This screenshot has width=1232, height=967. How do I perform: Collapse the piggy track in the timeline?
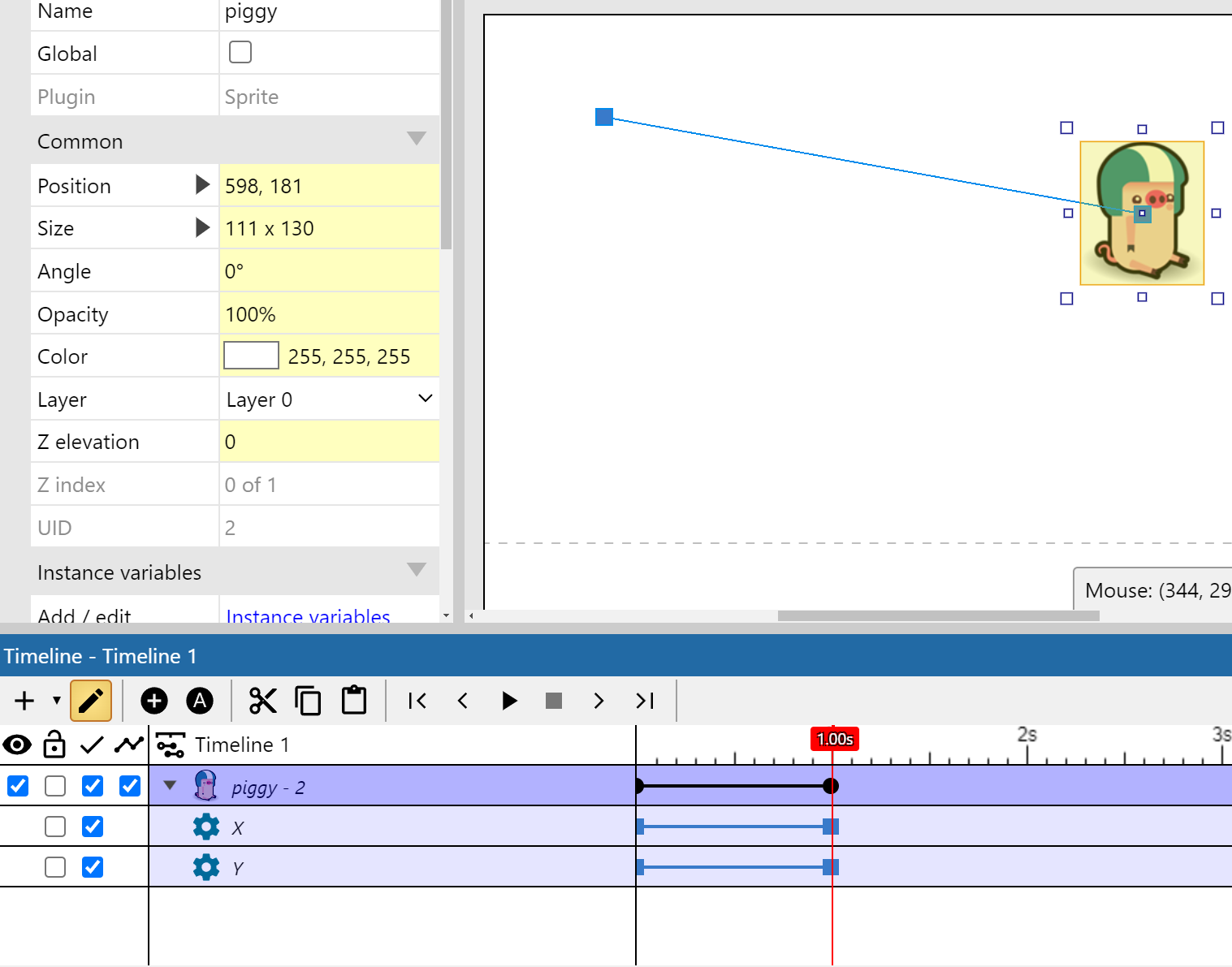pyautogui.click(x=170, y=785)
